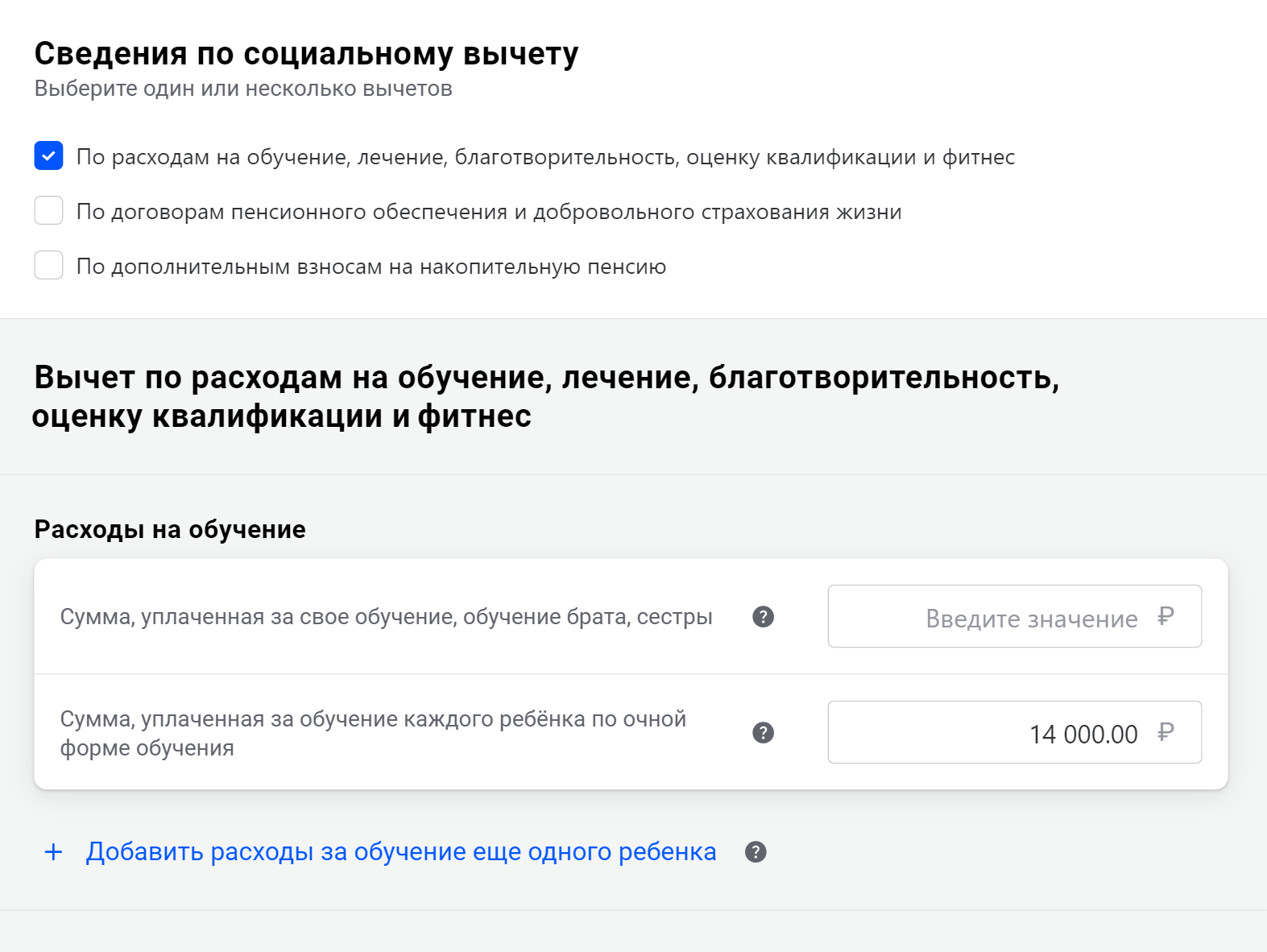Click label 'По дополнительным взносам на накопительную пенсию'

(x=371, y=267)
